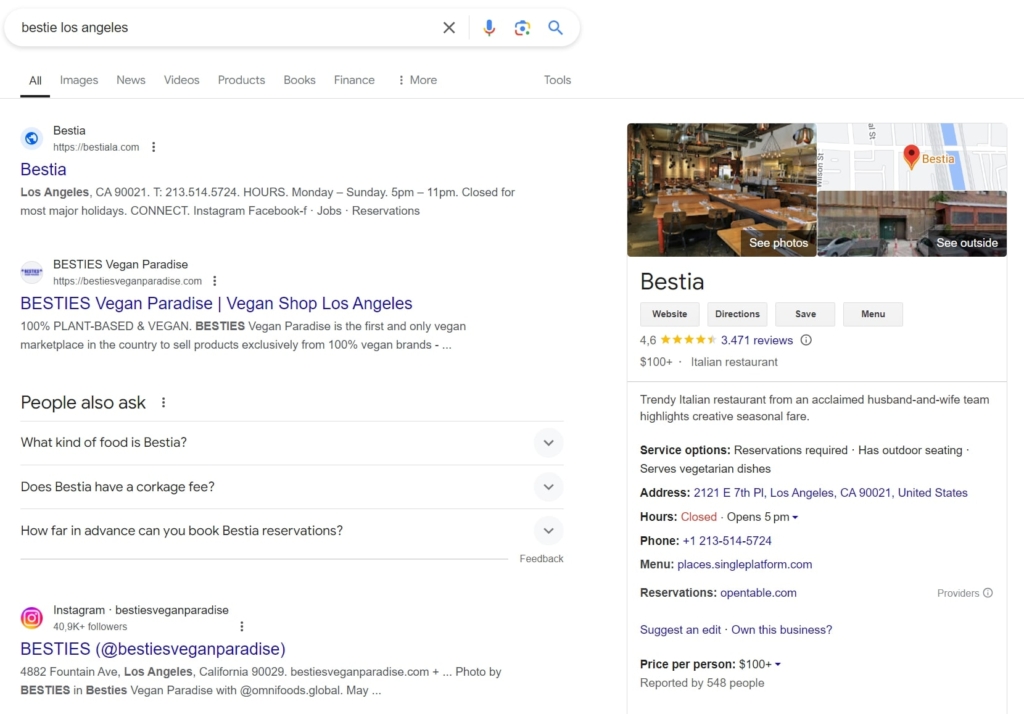Image resolution: width=1024 pixels, height=714 pixels.
Task: Switch to the Images tab
Action: click(x=78, y=80)
